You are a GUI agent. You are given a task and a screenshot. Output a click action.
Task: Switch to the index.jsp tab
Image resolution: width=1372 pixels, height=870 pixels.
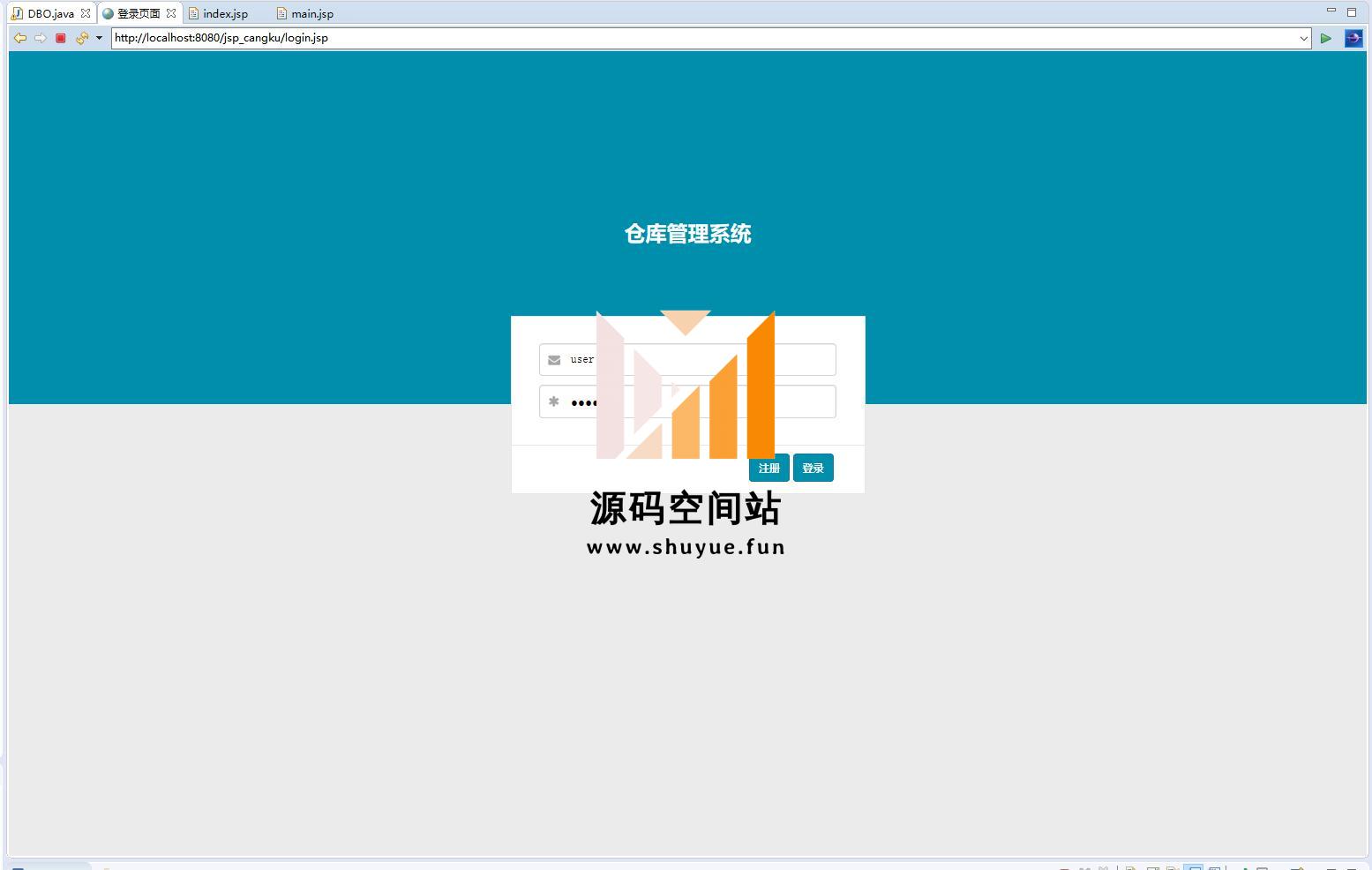point(225,13)
